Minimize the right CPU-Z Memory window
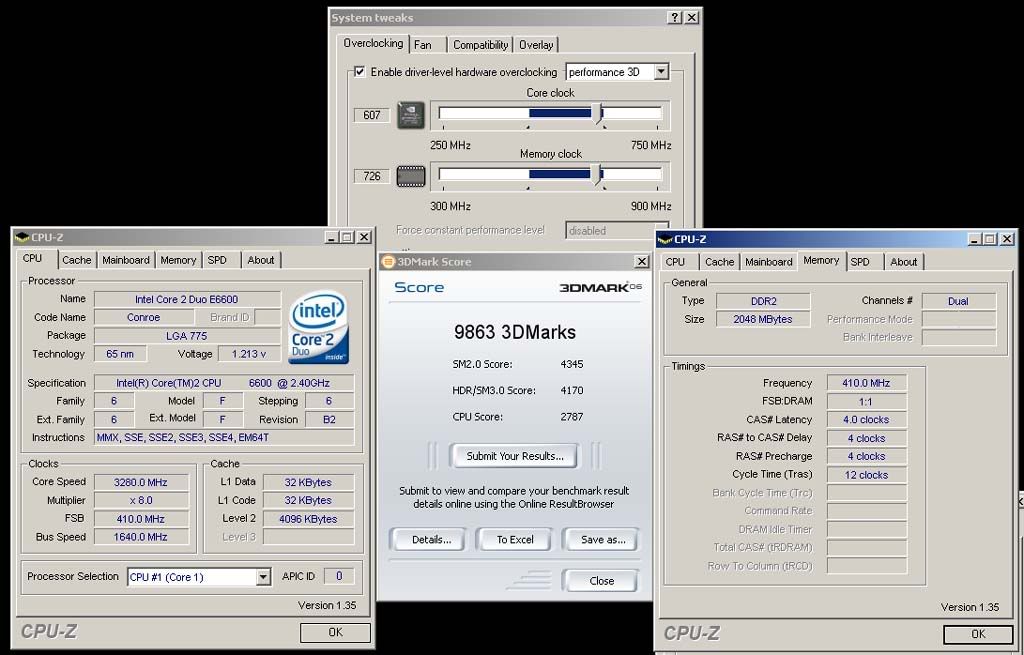Image resolution: width=1024 pixels, height=655 pixels. [975, 239]
